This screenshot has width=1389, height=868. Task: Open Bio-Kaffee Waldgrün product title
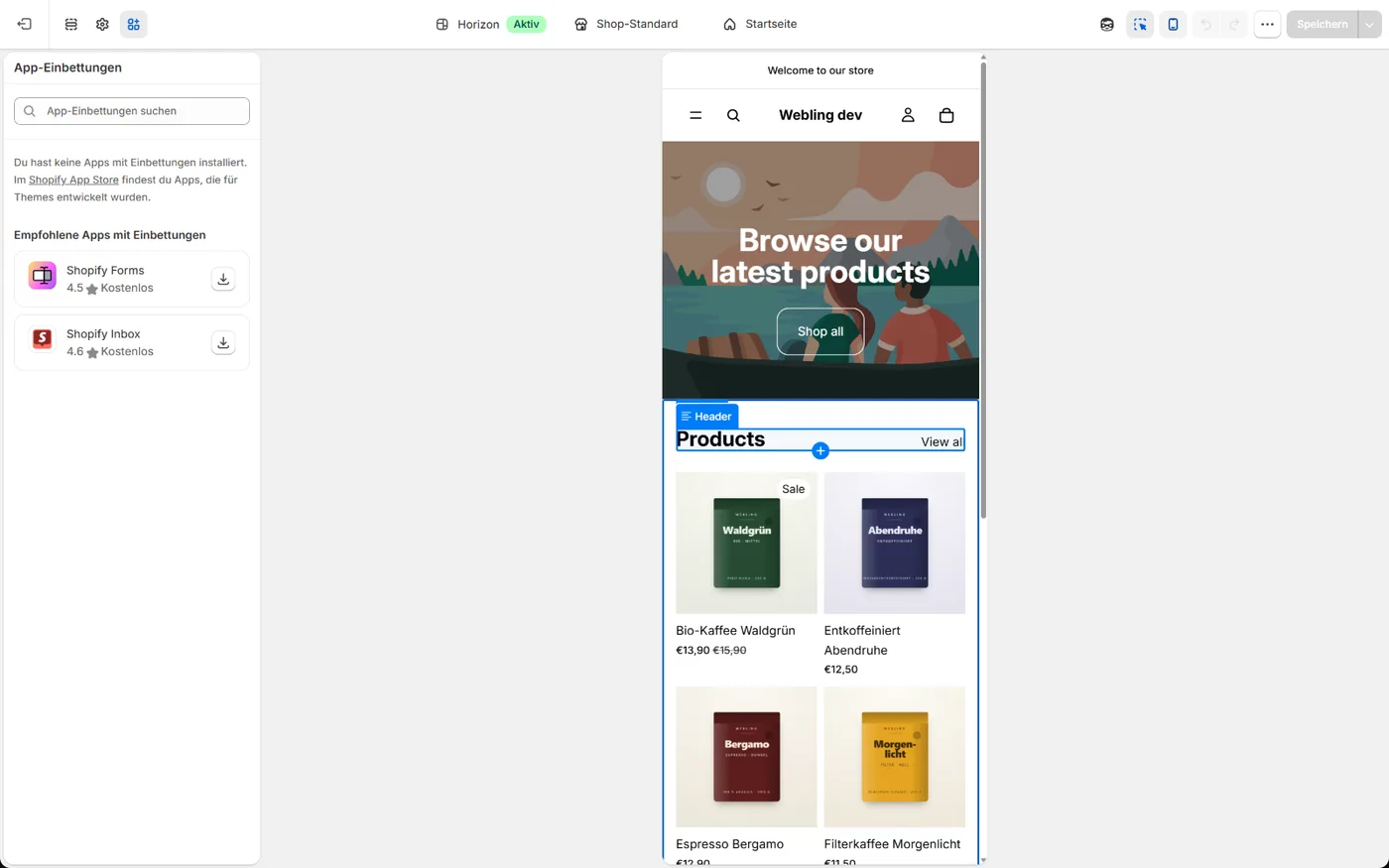click(x=735, y=630)
